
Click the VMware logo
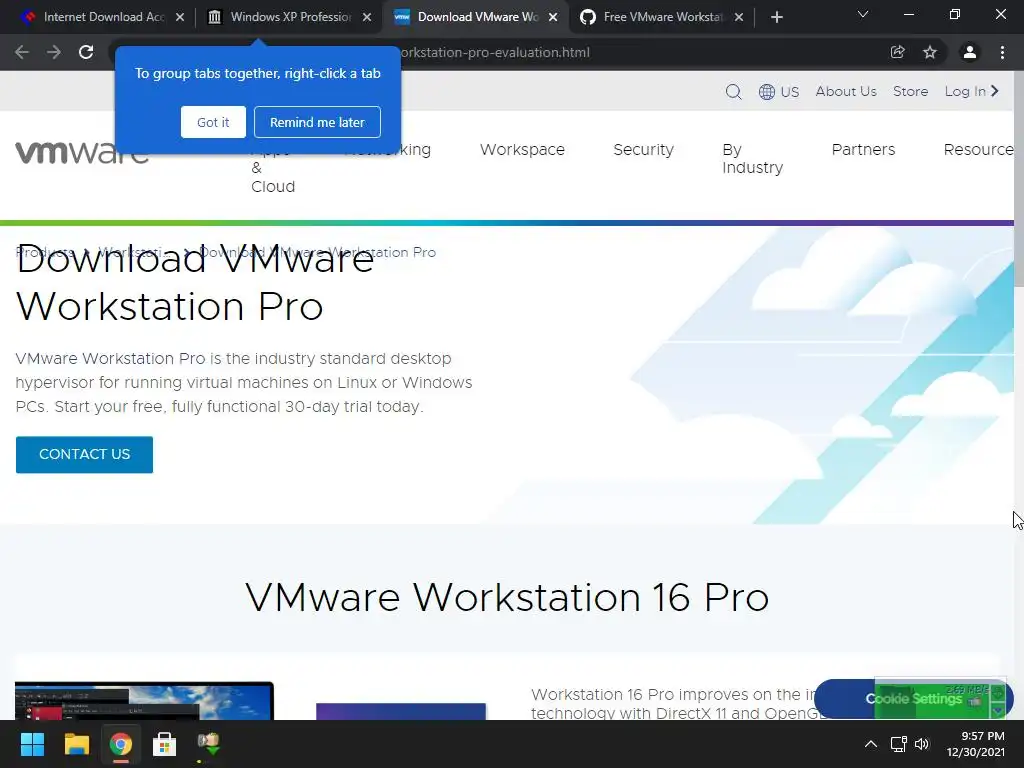82,152
